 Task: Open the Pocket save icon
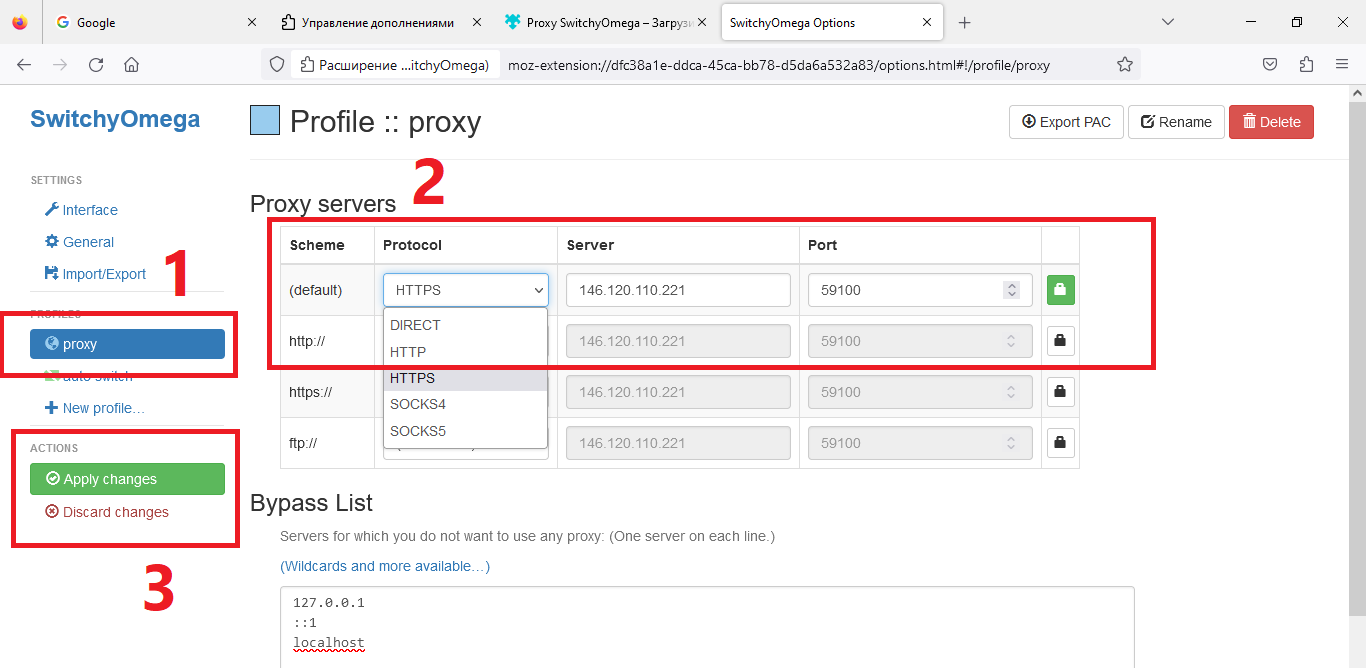[x=1269, y=65]
